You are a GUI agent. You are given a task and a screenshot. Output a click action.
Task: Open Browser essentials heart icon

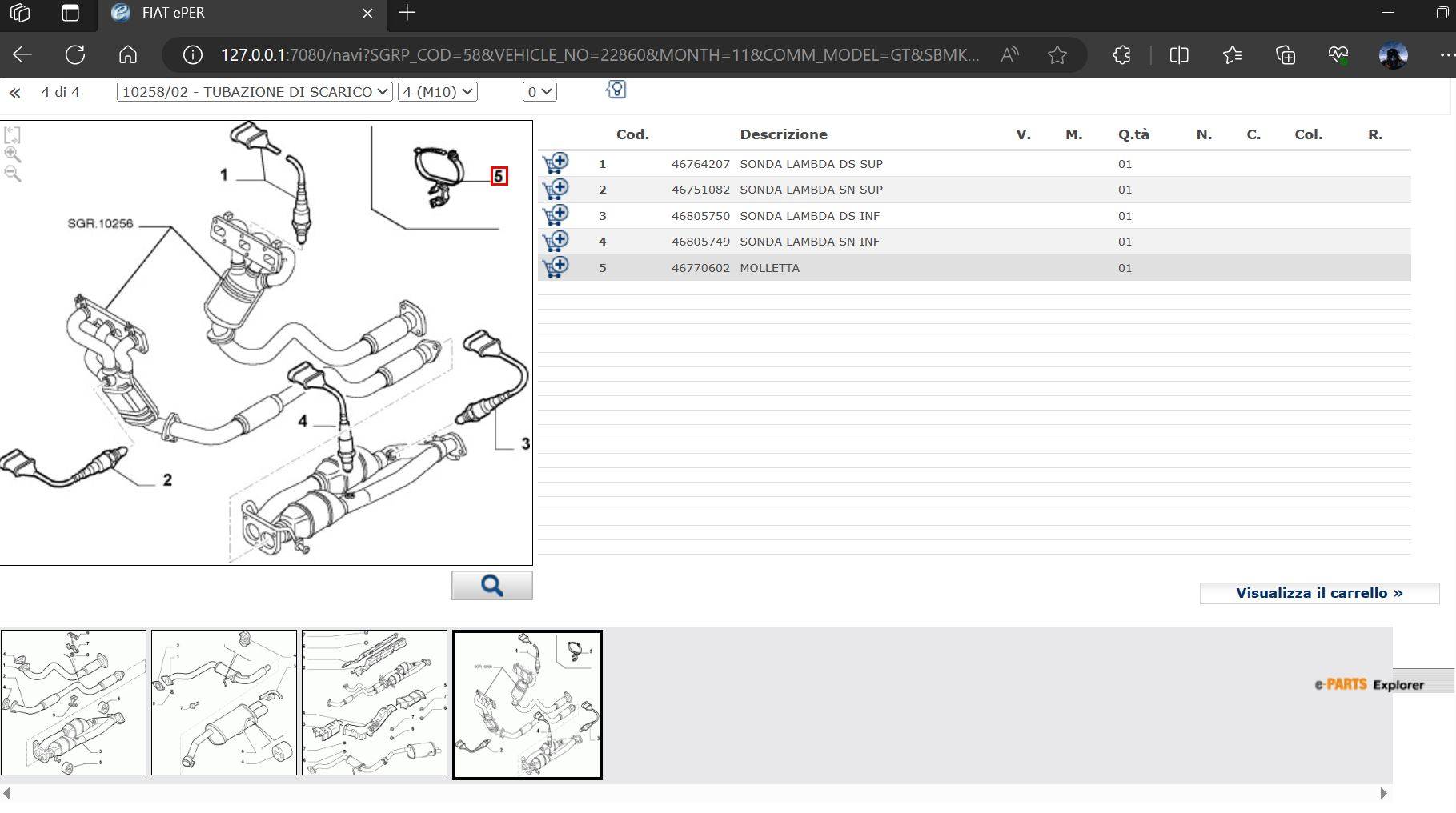click(x=1338, y=54)
